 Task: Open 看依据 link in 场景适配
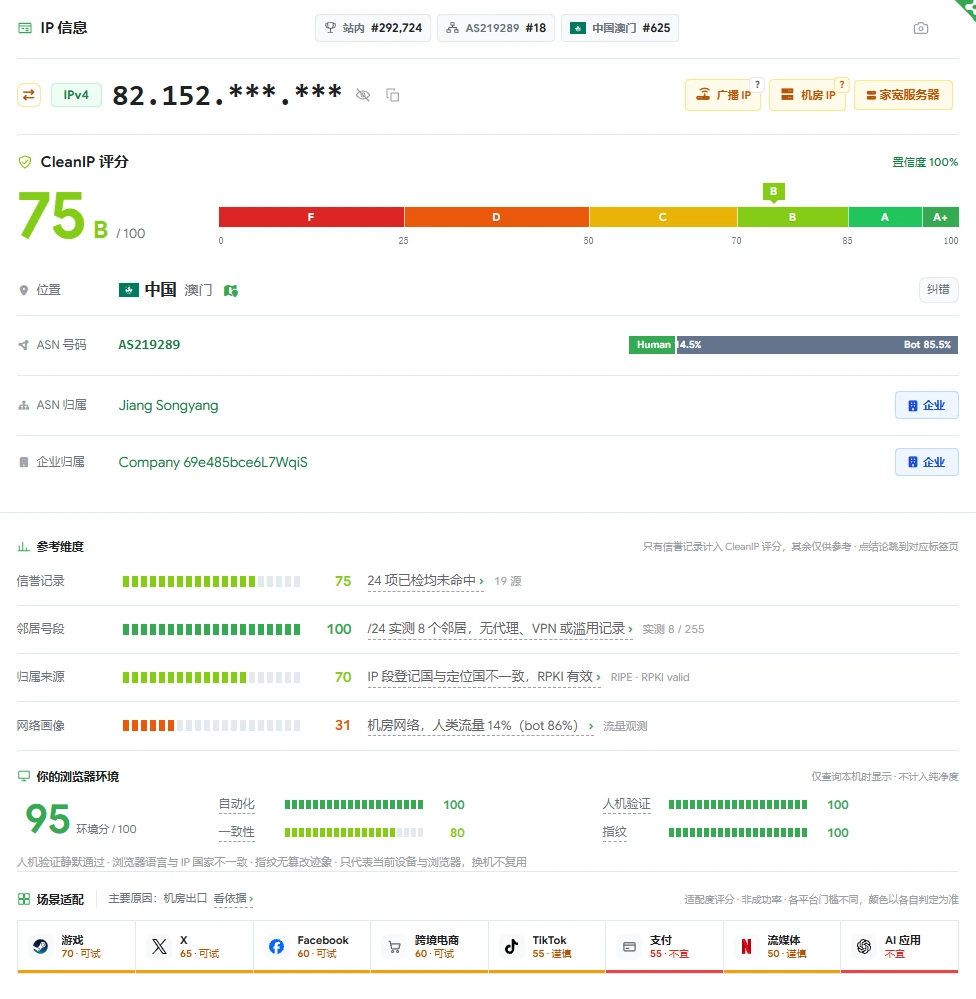[x=233, y=898]
